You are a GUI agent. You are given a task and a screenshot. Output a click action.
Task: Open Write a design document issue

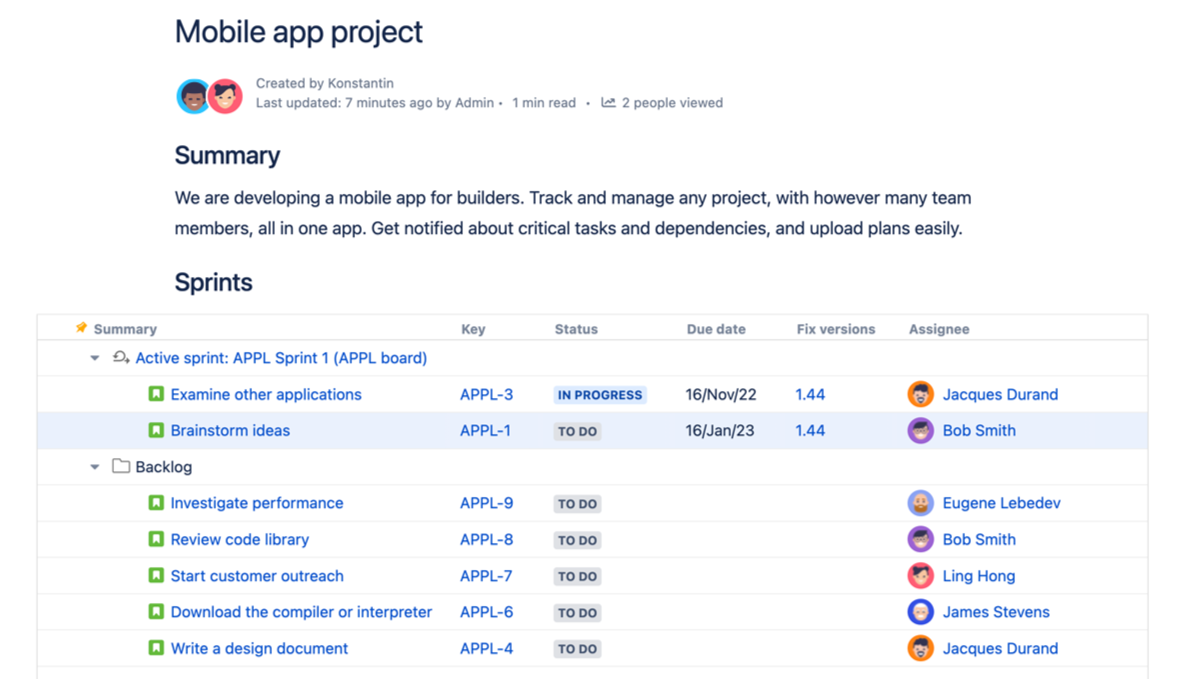[x=259, y=648]
